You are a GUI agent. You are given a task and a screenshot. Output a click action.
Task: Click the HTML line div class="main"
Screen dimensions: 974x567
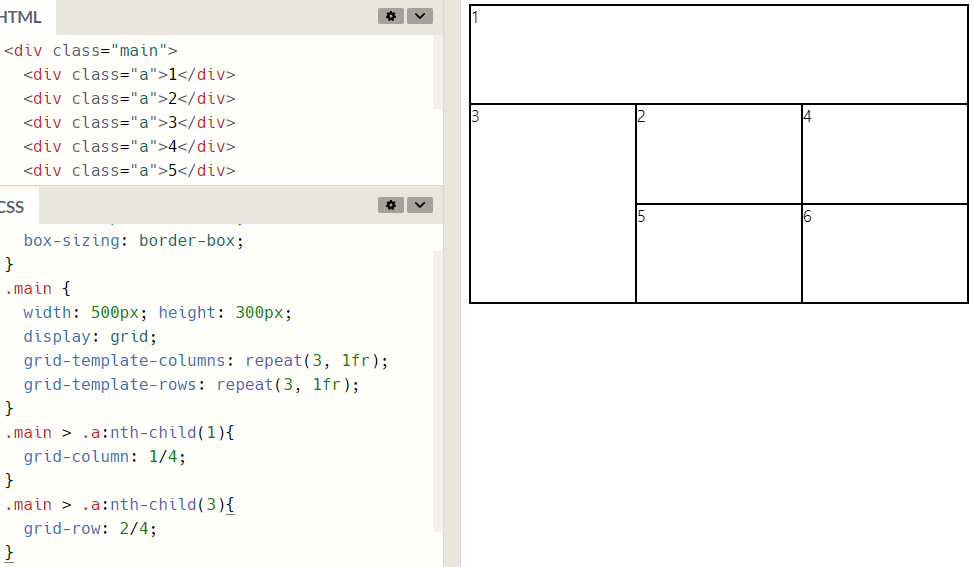(x=91, y=50)
